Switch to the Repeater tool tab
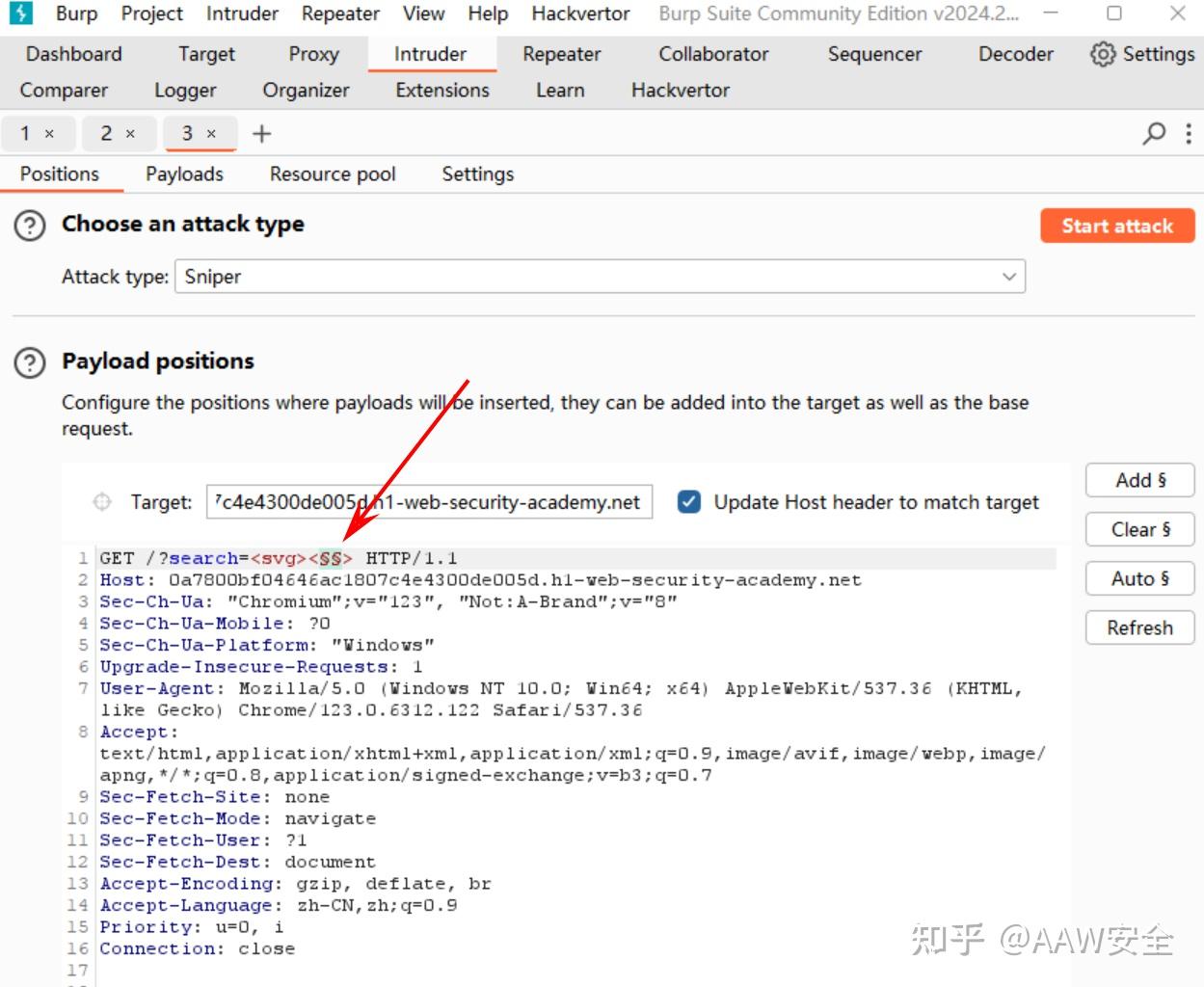Image resolution: width=1204 pixels, height=987 pixels. [x=561, y=54]
